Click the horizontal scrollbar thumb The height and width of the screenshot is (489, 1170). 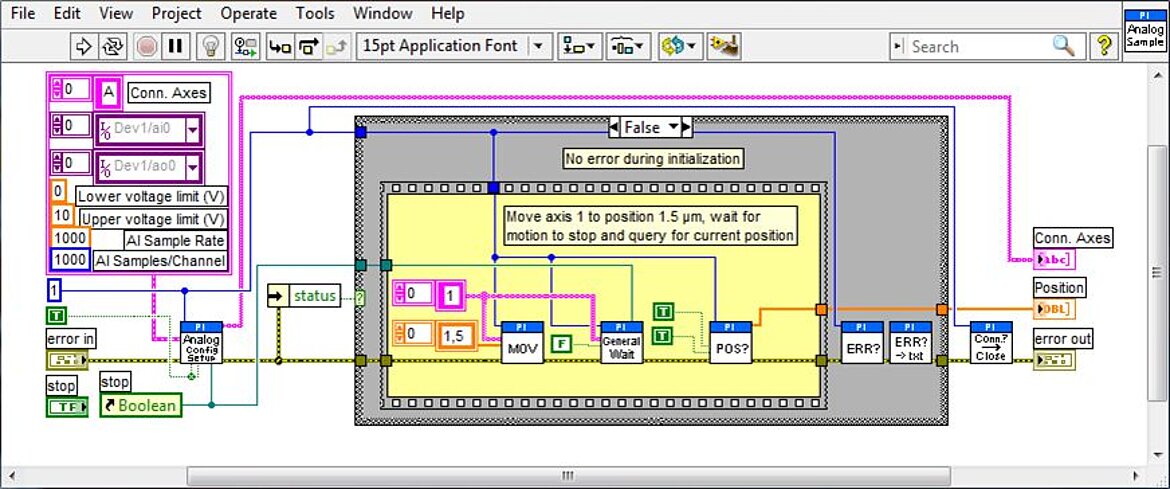click(569, 476)
